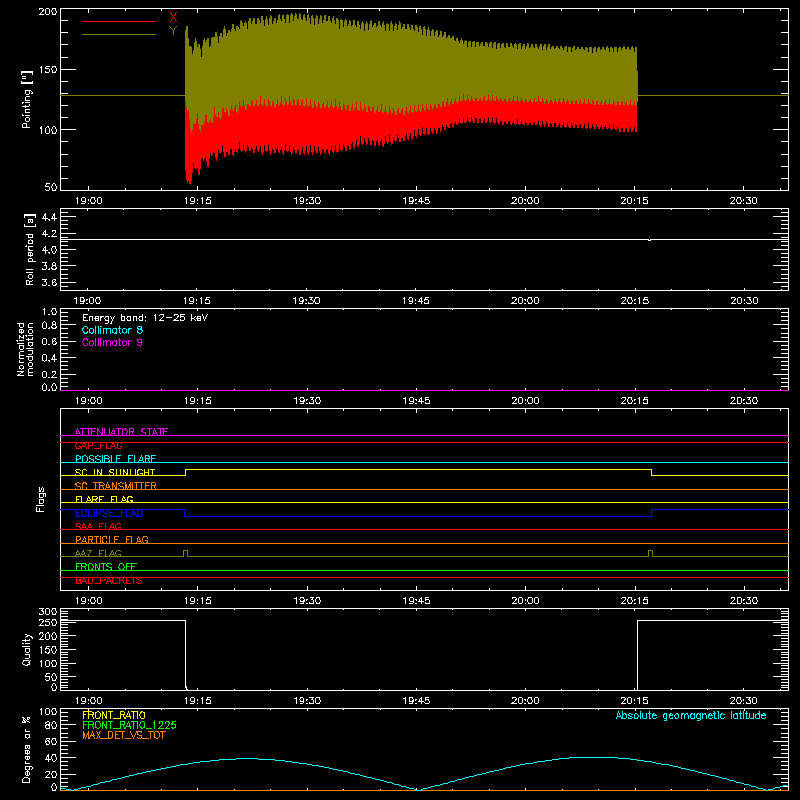
Task: Click the 250 tick on the Quality axis
Action: [48, 623]
